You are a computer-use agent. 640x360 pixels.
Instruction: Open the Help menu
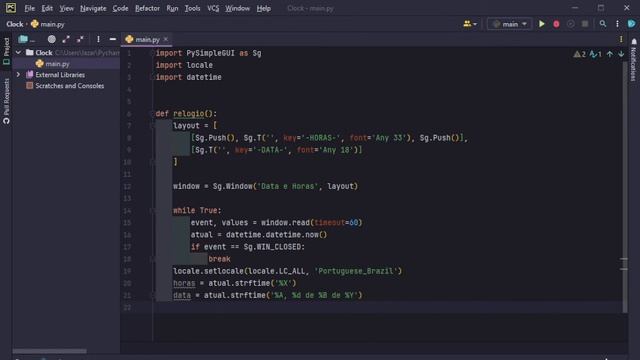(x=264, y=8)
